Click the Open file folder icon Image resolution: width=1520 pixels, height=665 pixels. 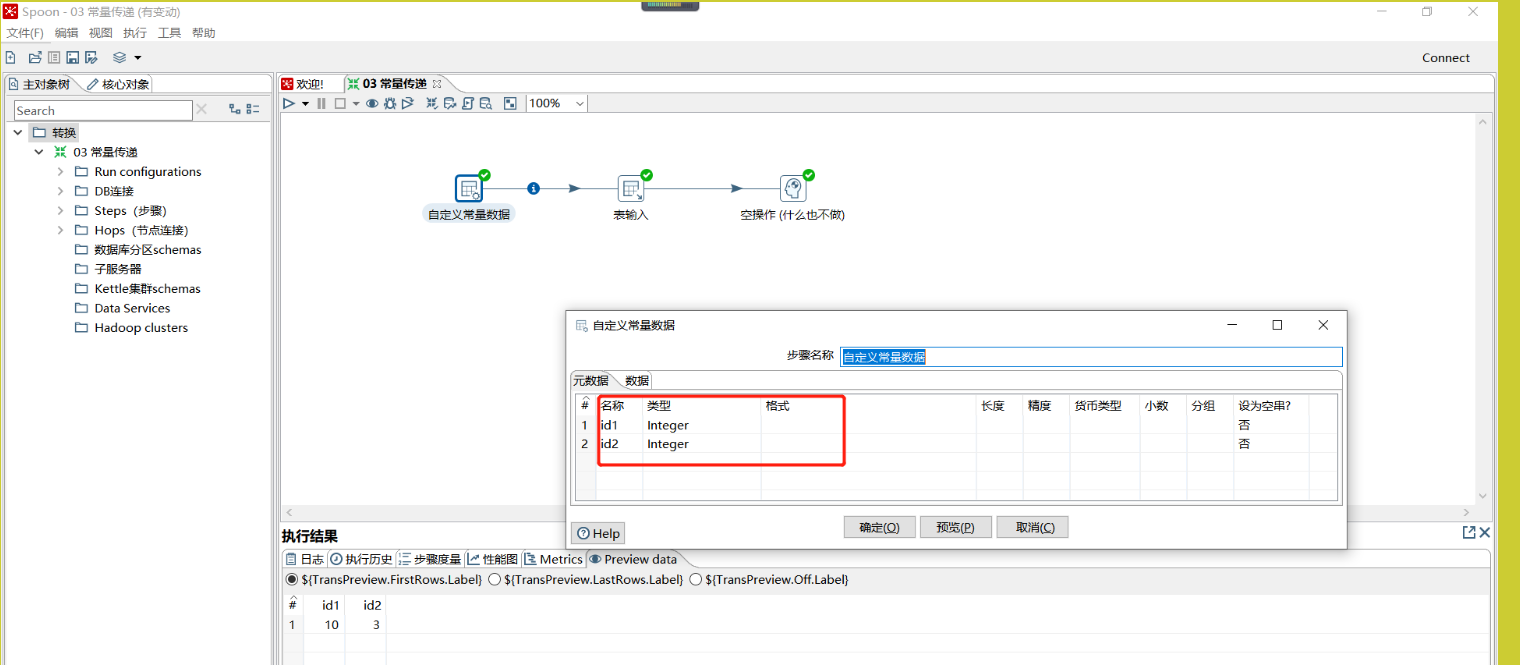point(35,58)
